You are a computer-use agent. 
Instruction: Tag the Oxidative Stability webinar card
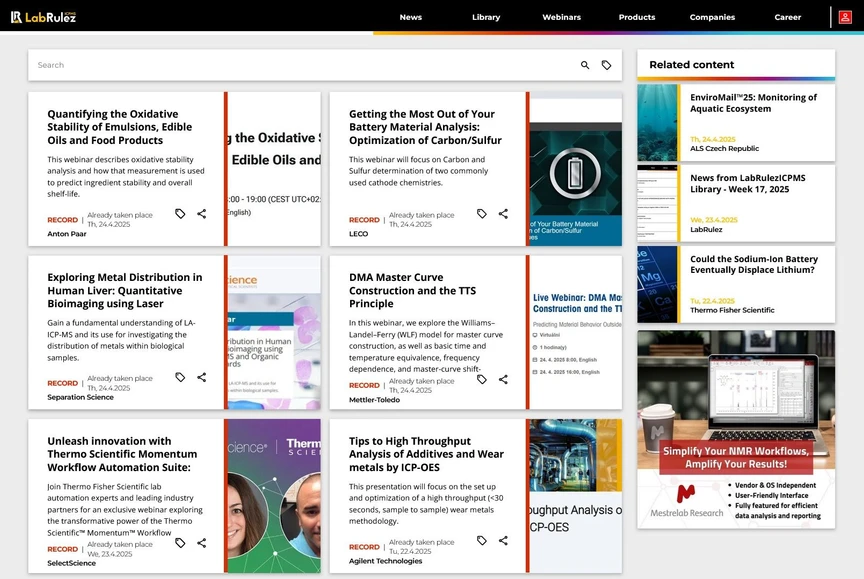pyautogui.click(x=180, y=214)
